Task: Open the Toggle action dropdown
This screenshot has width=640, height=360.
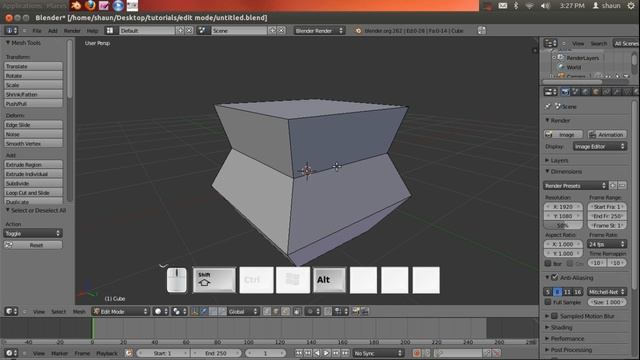Action: [33, 233]
